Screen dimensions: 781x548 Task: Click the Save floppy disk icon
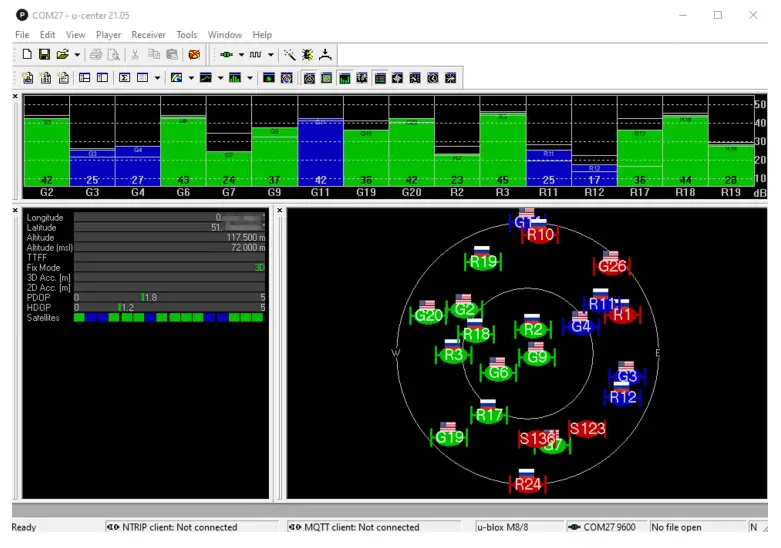tap(44, 54)
